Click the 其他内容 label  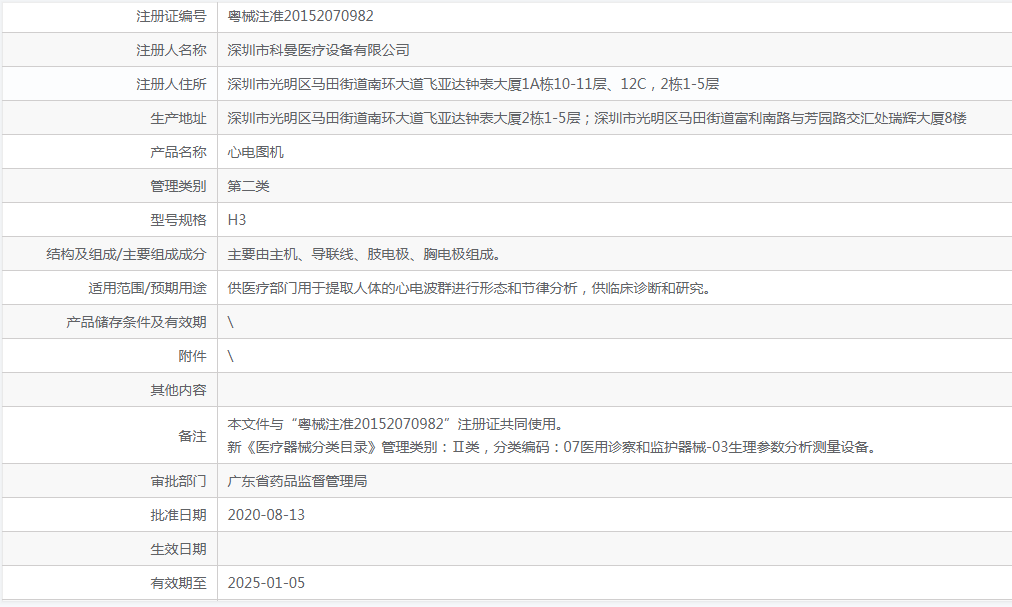[x=178, y=389]
